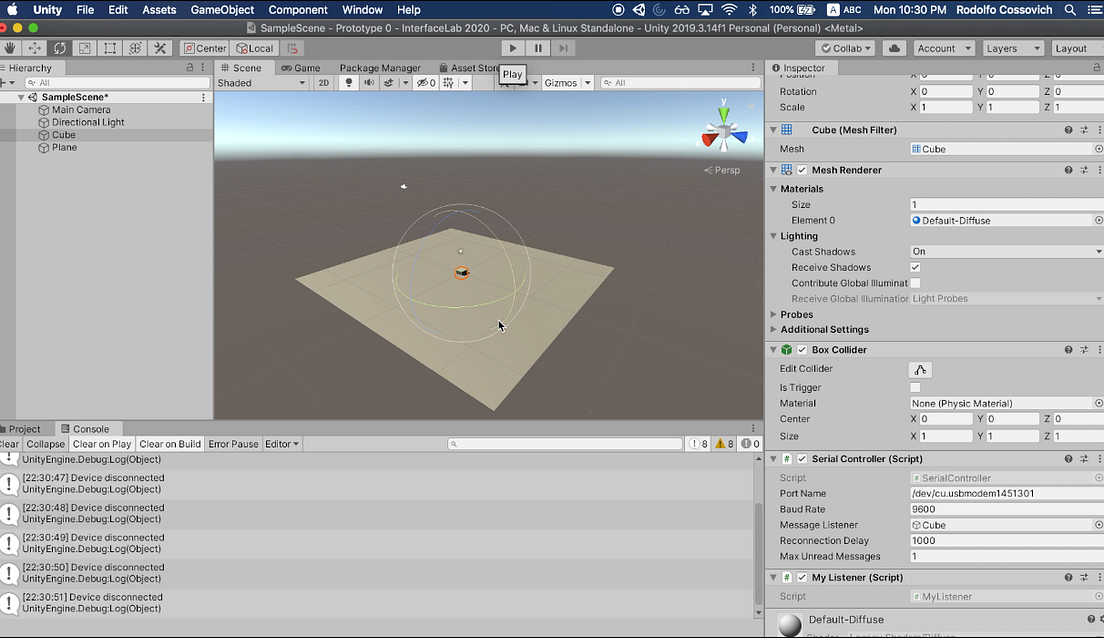Select the Rect Transform tool
This screenshot has width=1104, height=638.
[x=110, y=48]
